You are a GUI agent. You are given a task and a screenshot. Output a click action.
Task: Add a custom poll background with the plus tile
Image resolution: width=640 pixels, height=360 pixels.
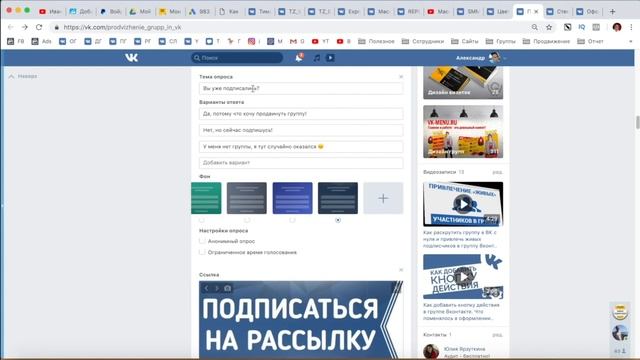[x=383, y=198]
